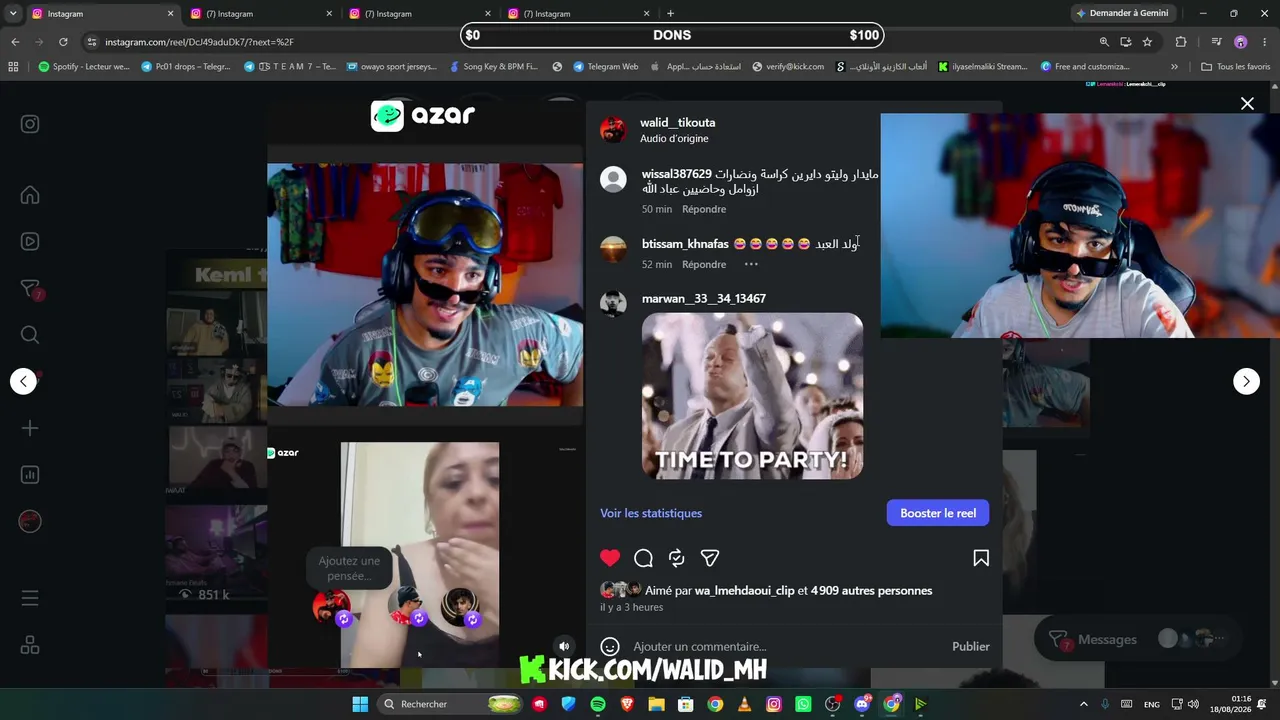The width and height of the screenshot is (1280, 720).
Task: Go to the previous reel arrow
Action: click(23, 381)
